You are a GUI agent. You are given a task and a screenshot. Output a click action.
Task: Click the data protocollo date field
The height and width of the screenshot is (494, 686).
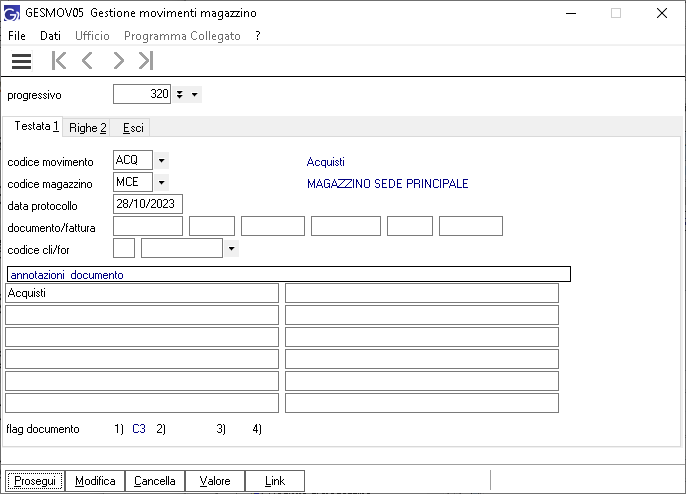point(148,204)
